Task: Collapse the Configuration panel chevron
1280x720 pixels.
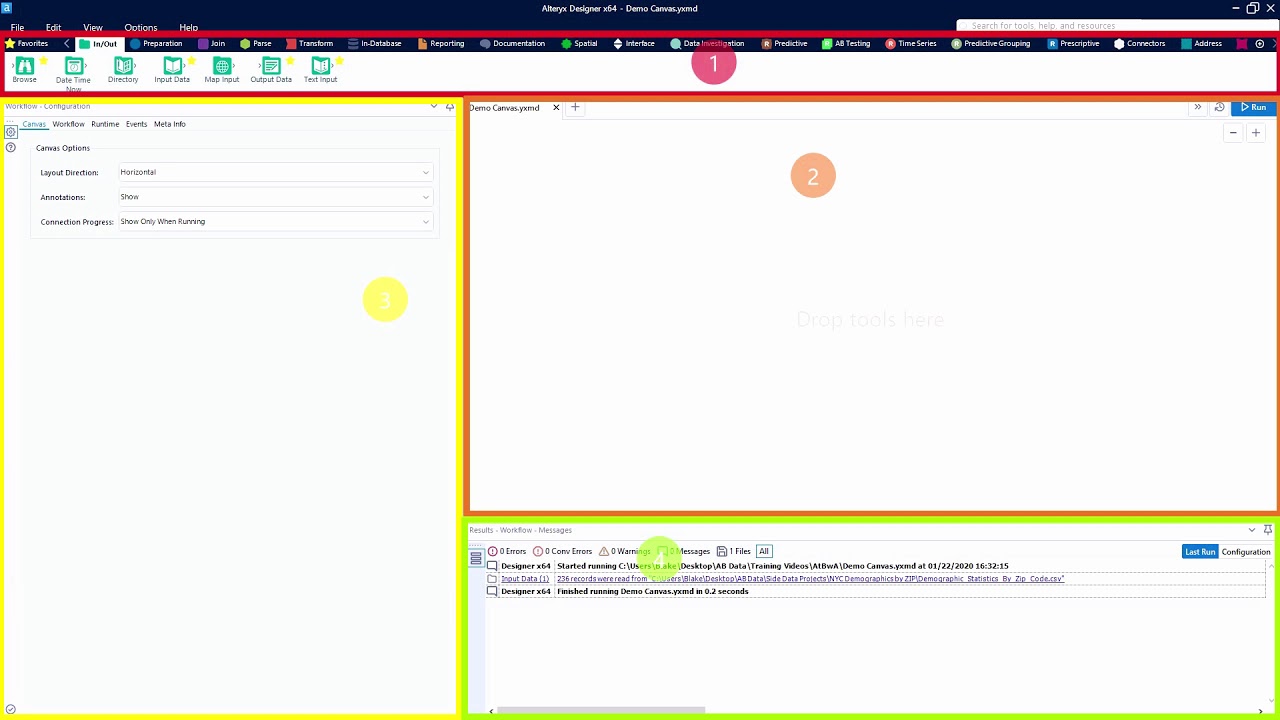Action: (434, 106)
